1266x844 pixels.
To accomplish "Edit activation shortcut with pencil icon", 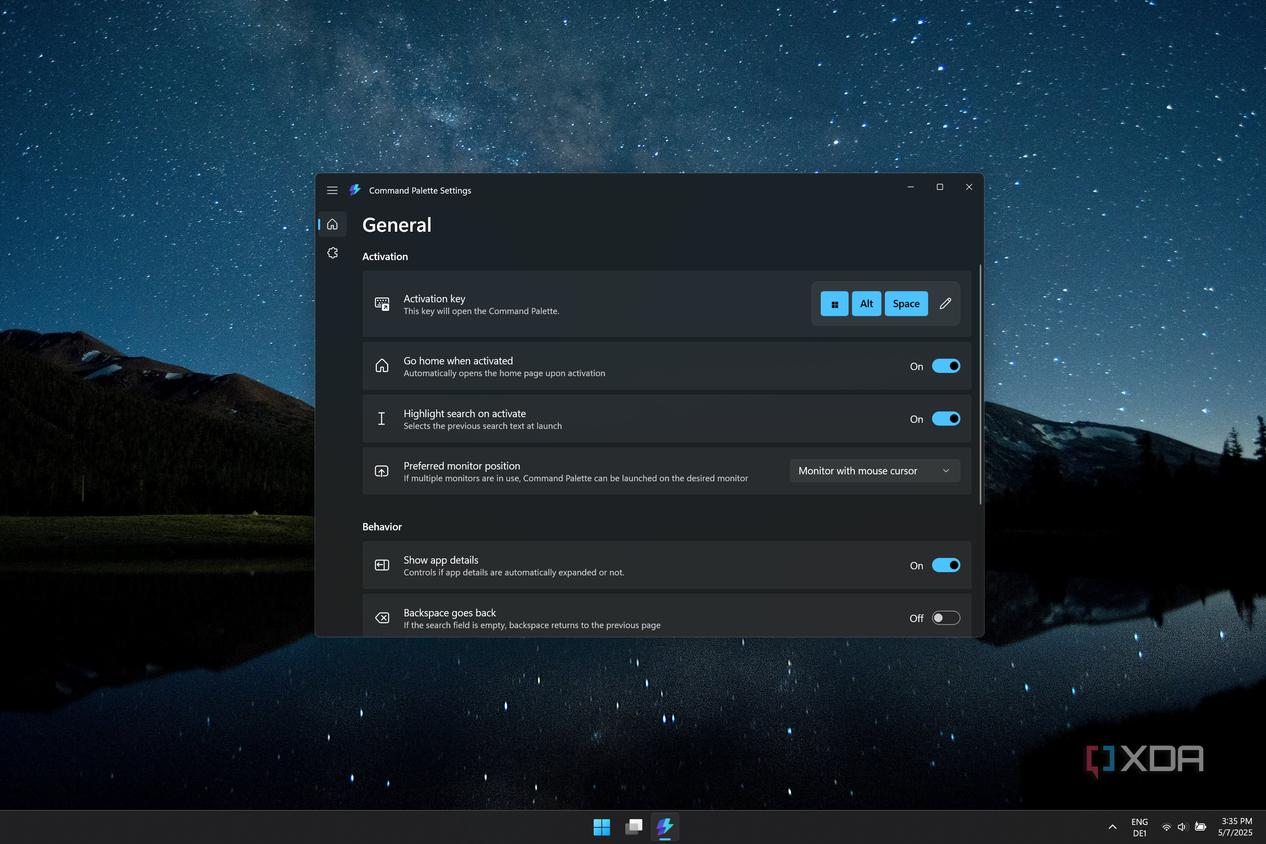I will [945, 304].
